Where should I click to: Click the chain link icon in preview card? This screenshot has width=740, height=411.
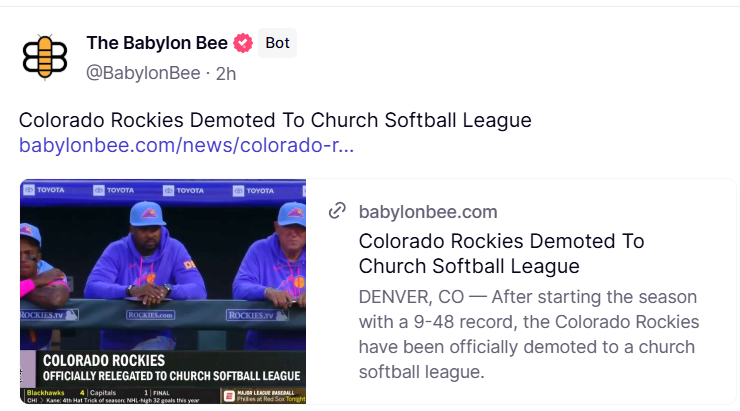click(x=338, y=211)
